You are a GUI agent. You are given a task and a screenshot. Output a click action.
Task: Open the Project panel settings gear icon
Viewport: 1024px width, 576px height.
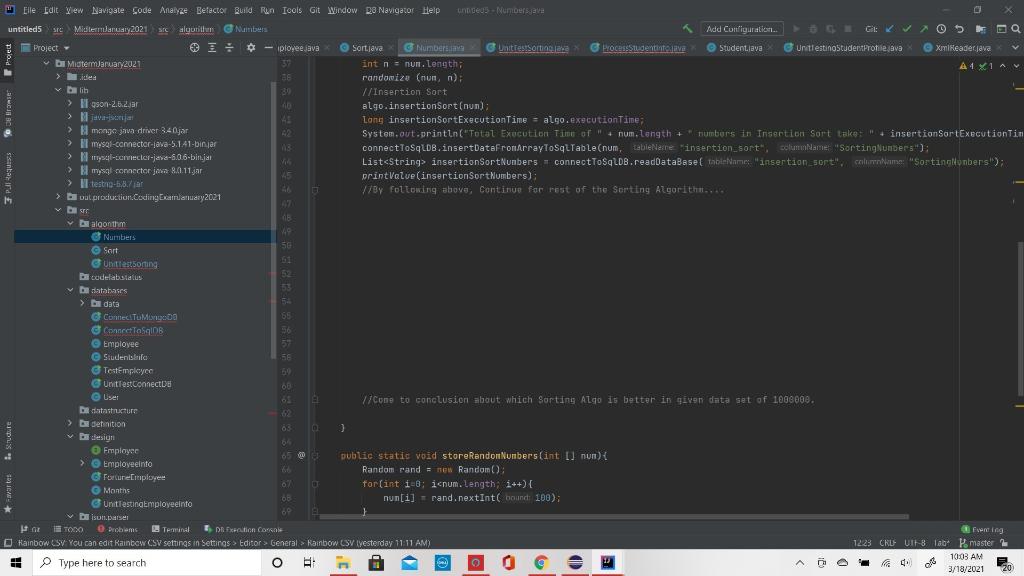coord(251,47)
